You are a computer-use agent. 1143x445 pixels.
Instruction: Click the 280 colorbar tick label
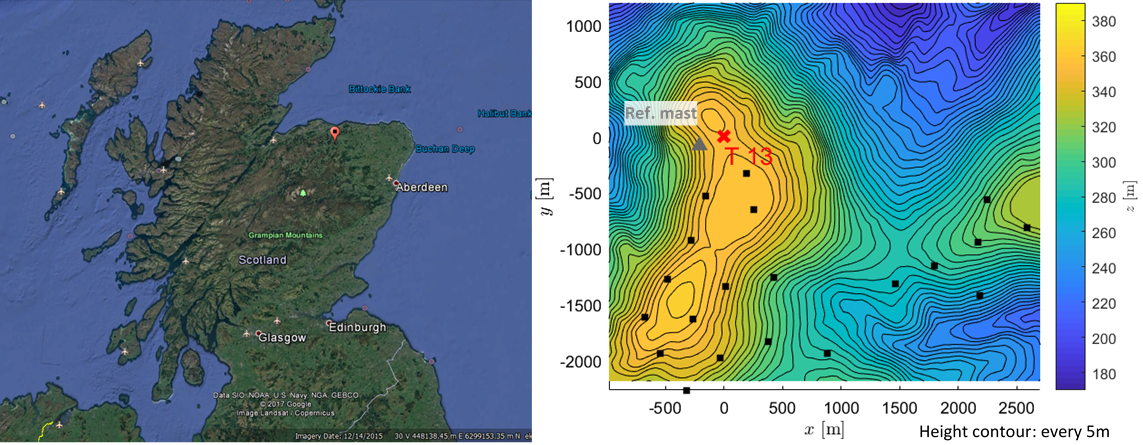[x=1103, y=198]
